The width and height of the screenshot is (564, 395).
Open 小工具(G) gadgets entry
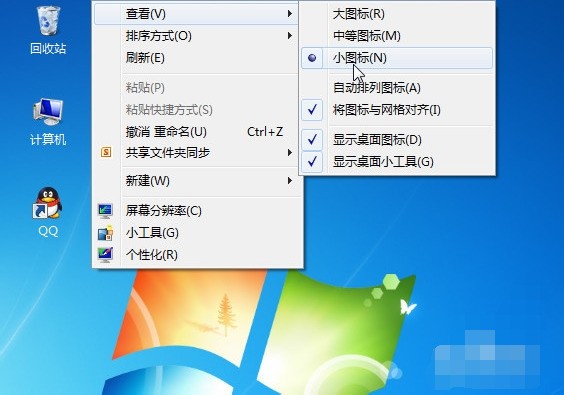tap(196, 233)
